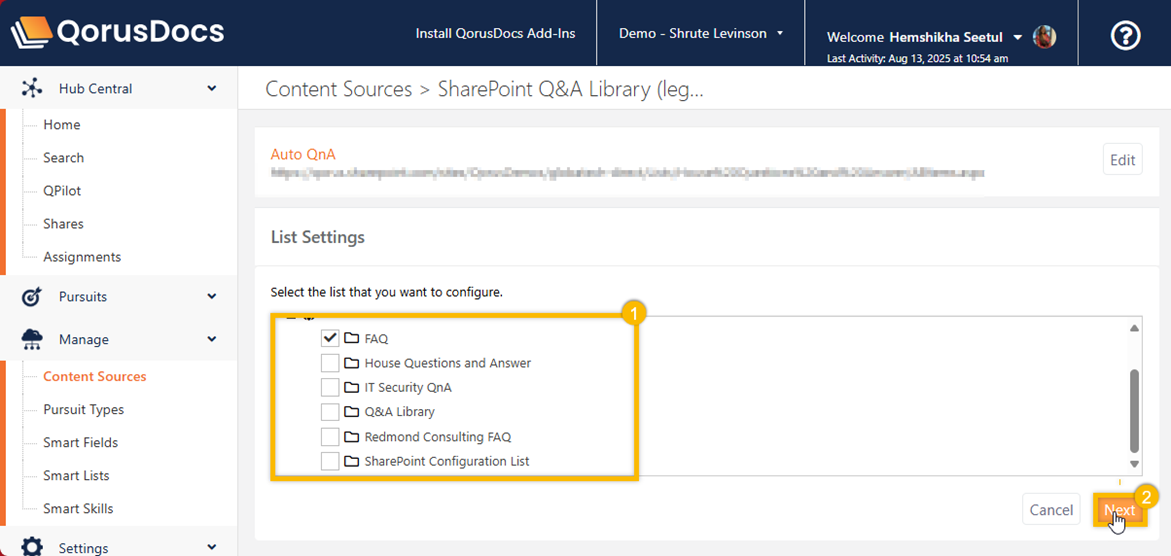Click the Manage cloud icon
Viewport: 1171px width, 556px height.
32,339
